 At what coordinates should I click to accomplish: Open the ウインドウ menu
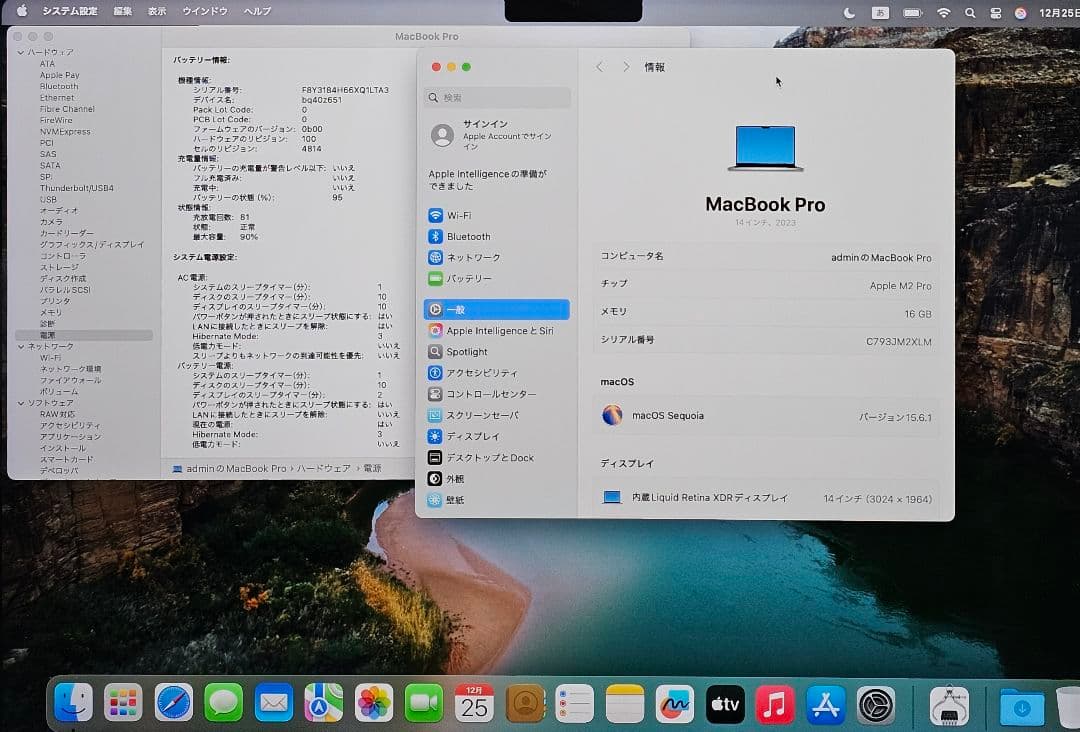(x=205, y=11)
